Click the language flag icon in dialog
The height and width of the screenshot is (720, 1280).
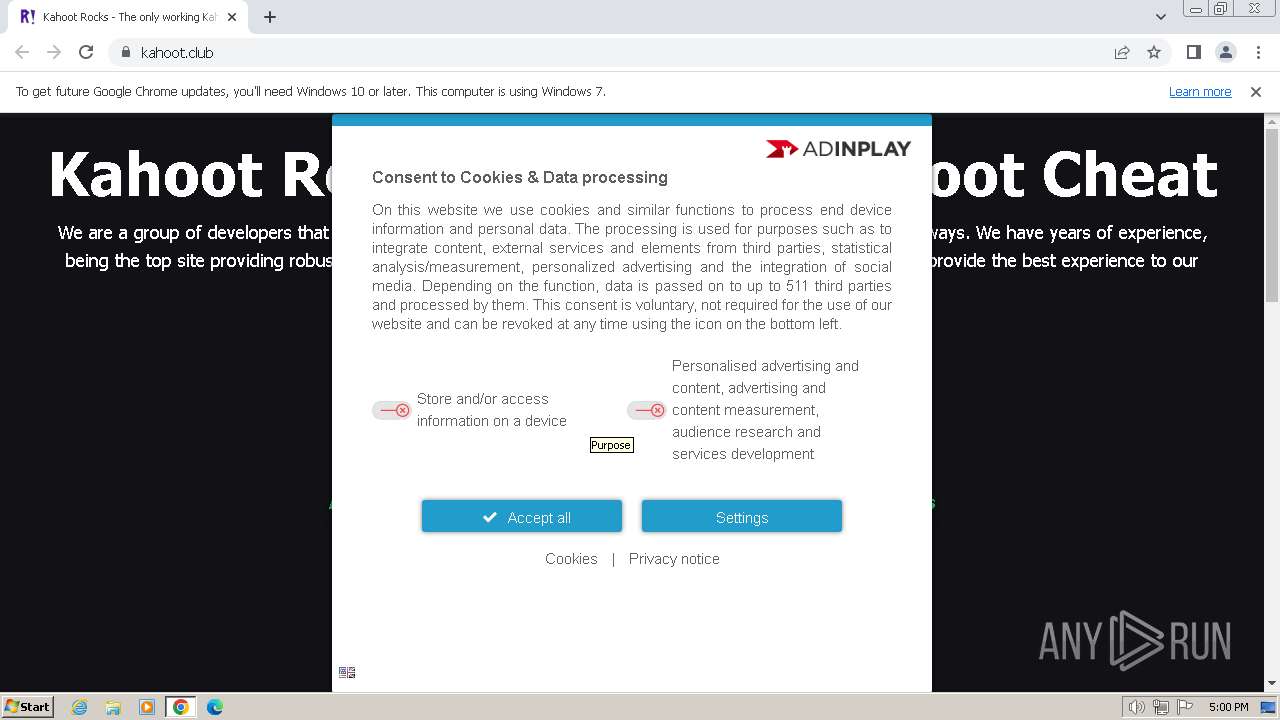[347, 672]
